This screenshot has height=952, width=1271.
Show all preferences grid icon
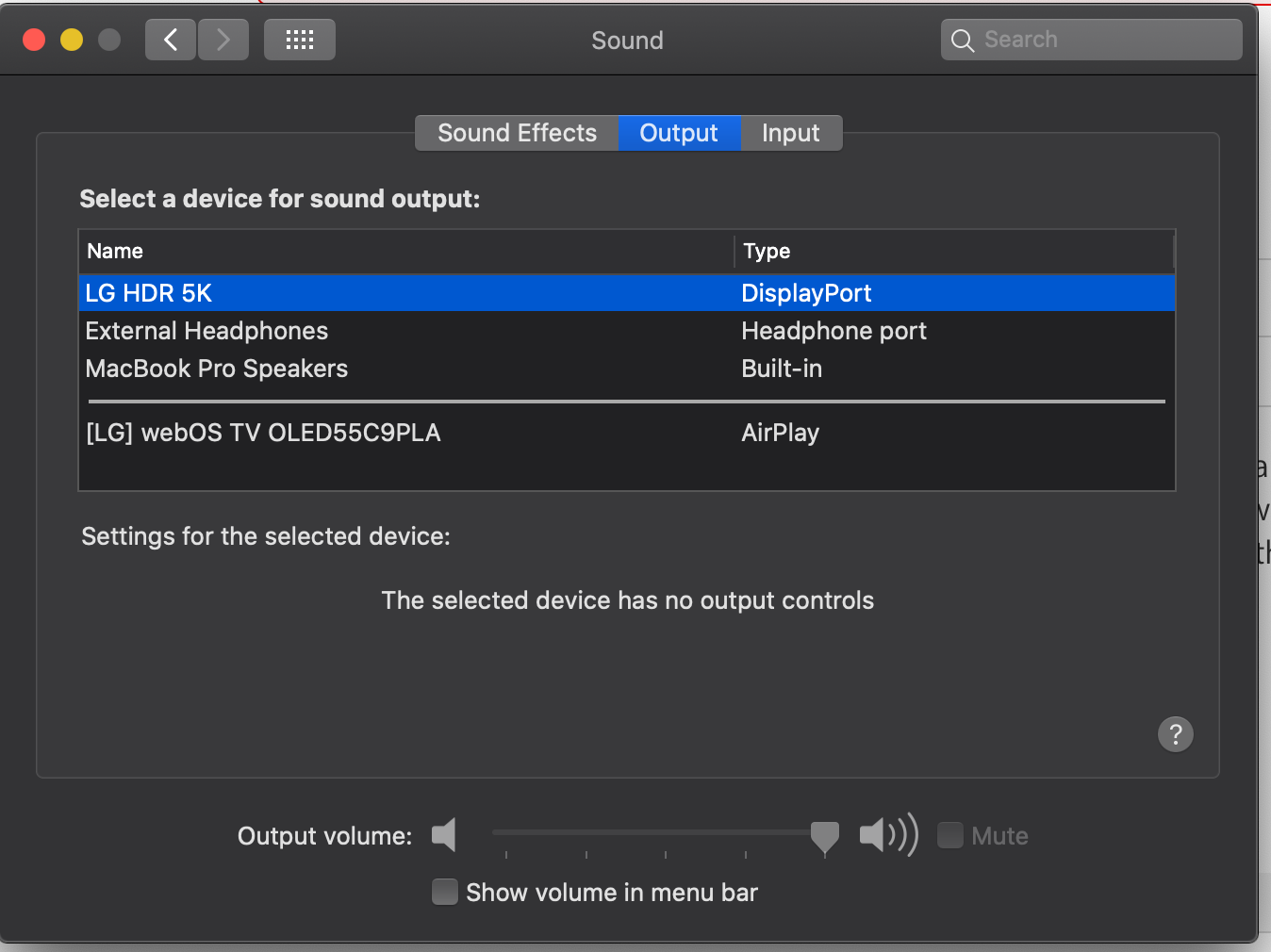(300, 40)
